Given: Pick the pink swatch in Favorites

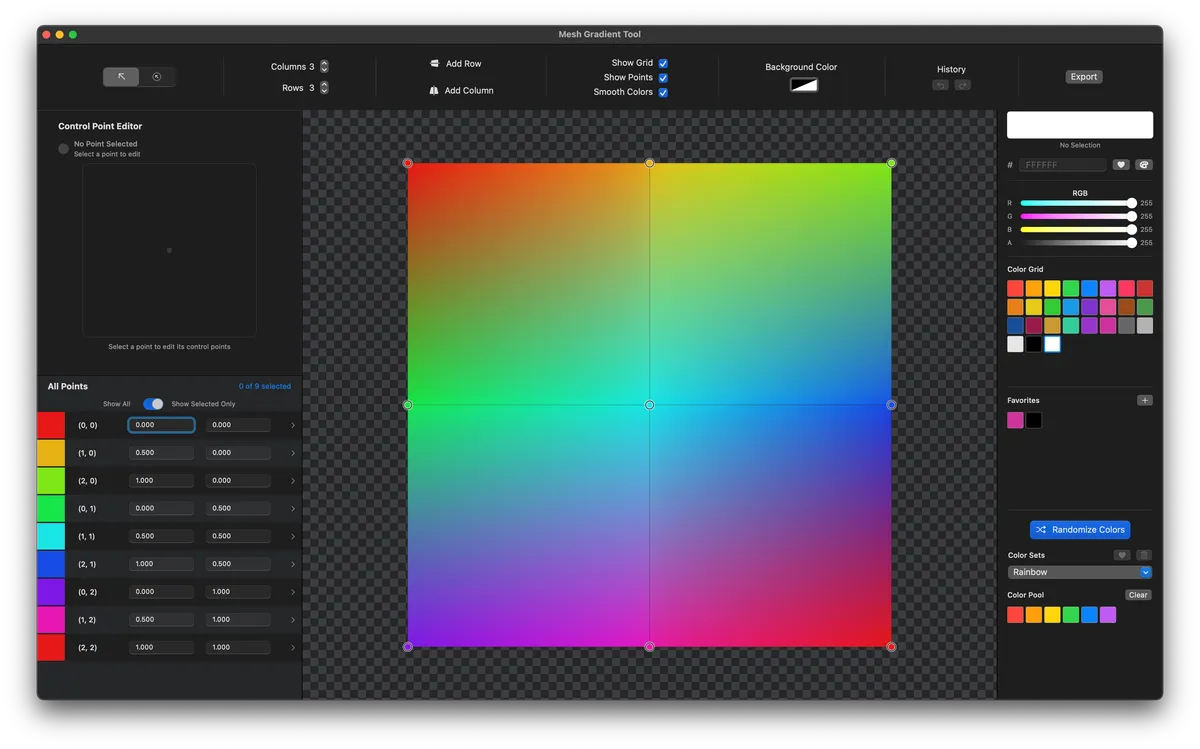Looking at the screenshot, I should (1015, 420).
